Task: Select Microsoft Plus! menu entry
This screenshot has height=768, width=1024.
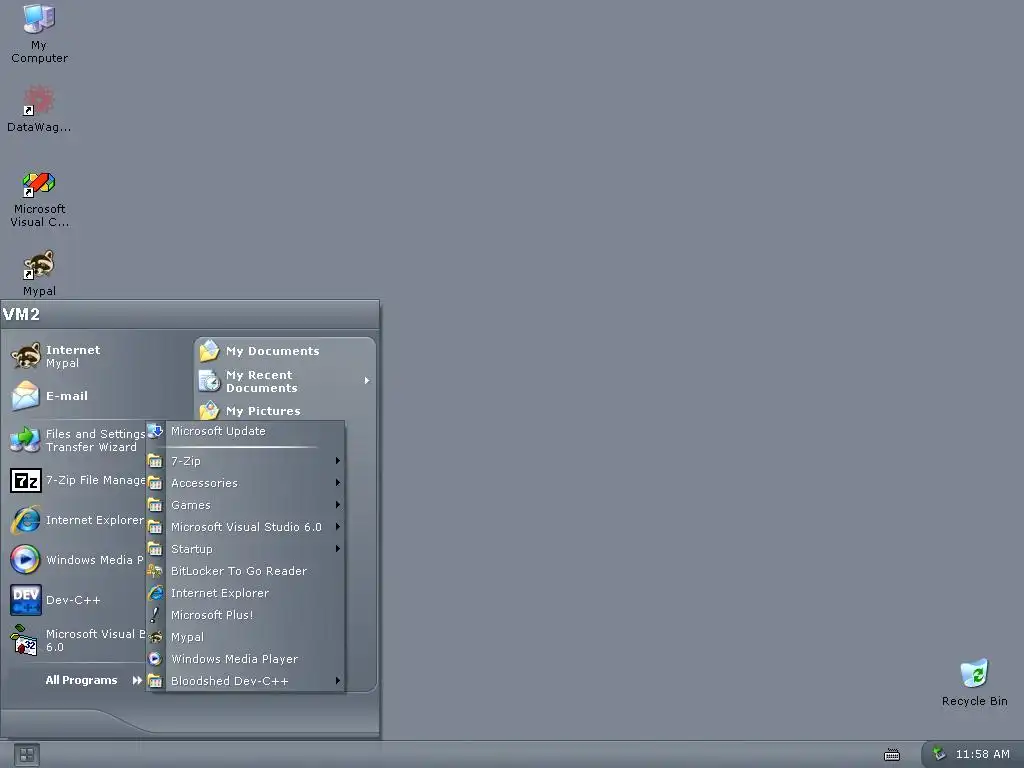Action: (x=246, y=615)
